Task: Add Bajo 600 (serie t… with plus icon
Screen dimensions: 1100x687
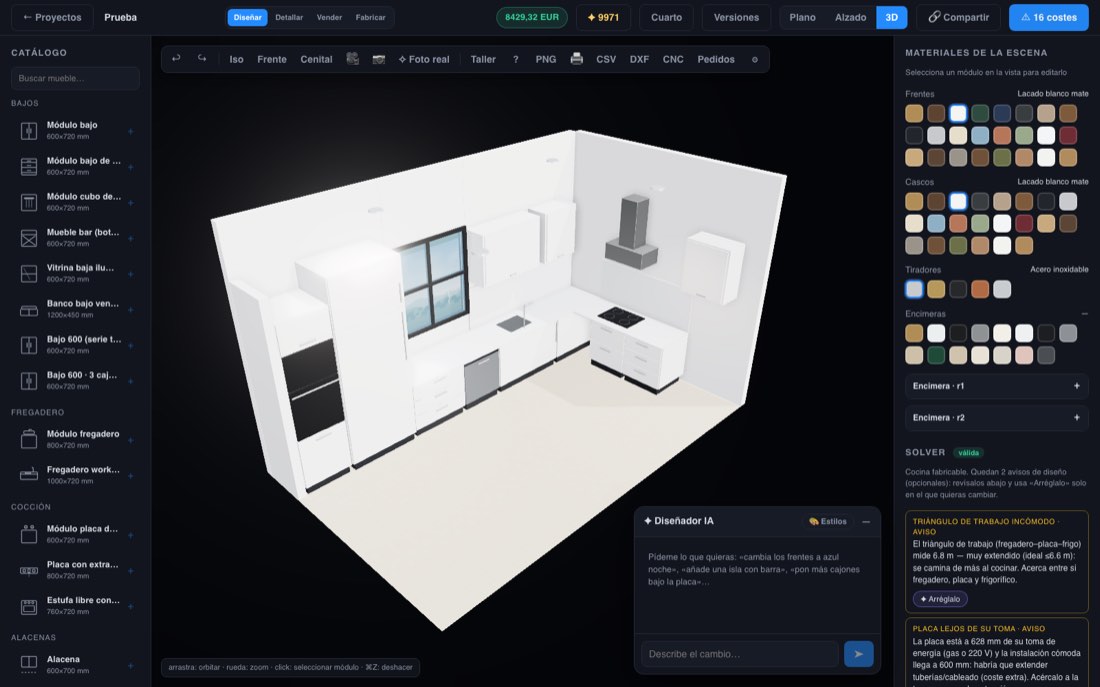Action: point(130,345)
